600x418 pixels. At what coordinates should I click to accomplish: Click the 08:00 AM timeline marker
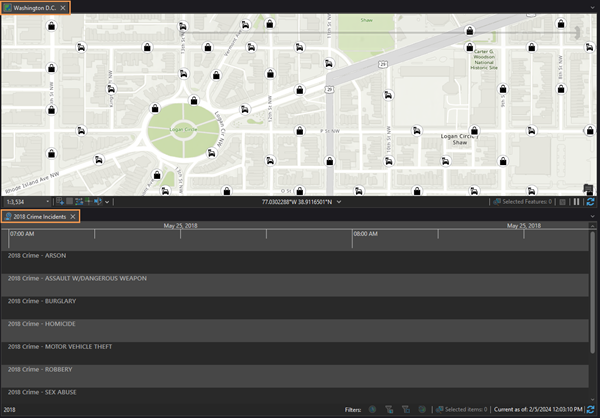(x=365, y=234)
